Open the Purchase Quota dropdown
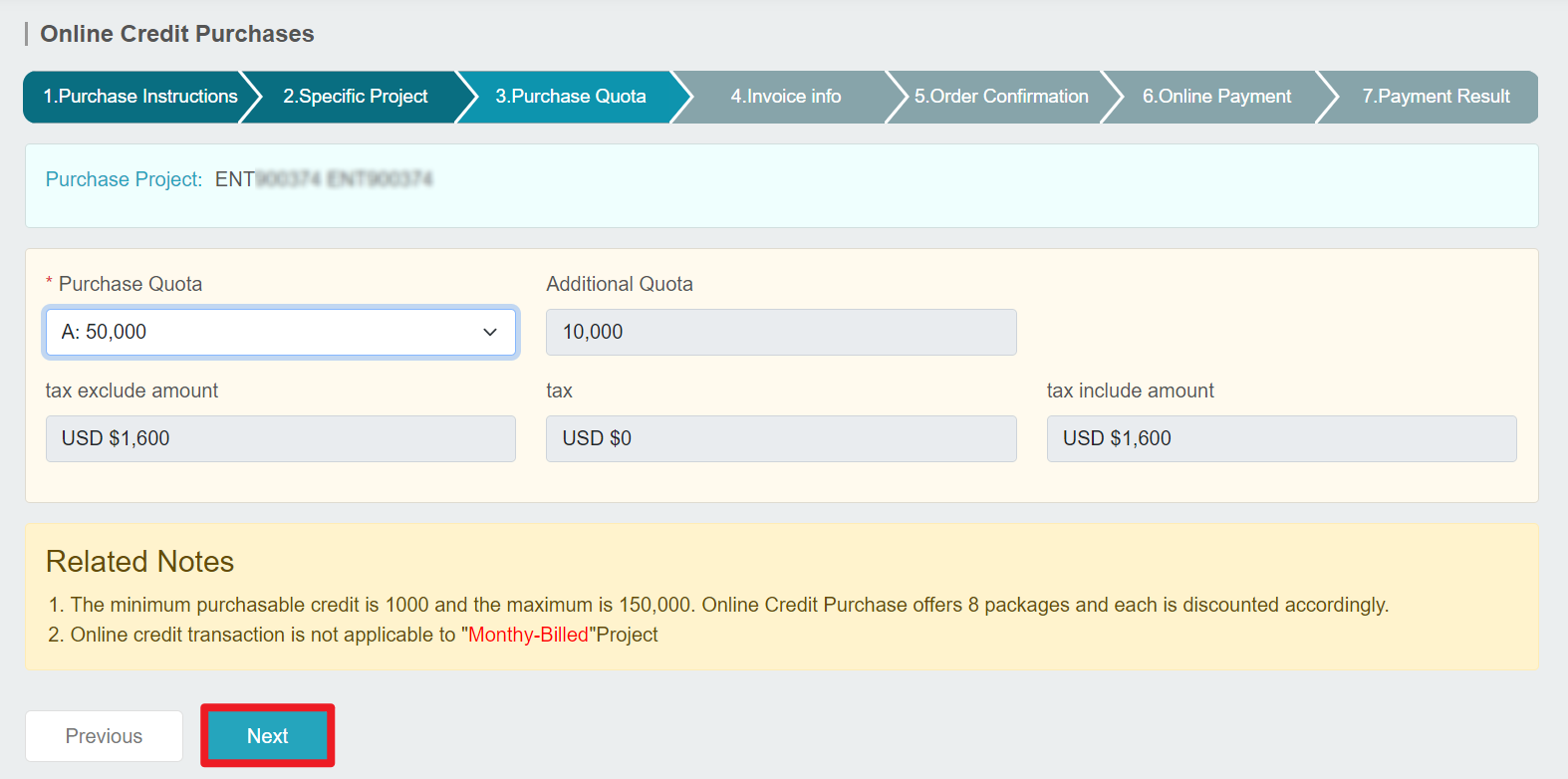 (281, 332)
